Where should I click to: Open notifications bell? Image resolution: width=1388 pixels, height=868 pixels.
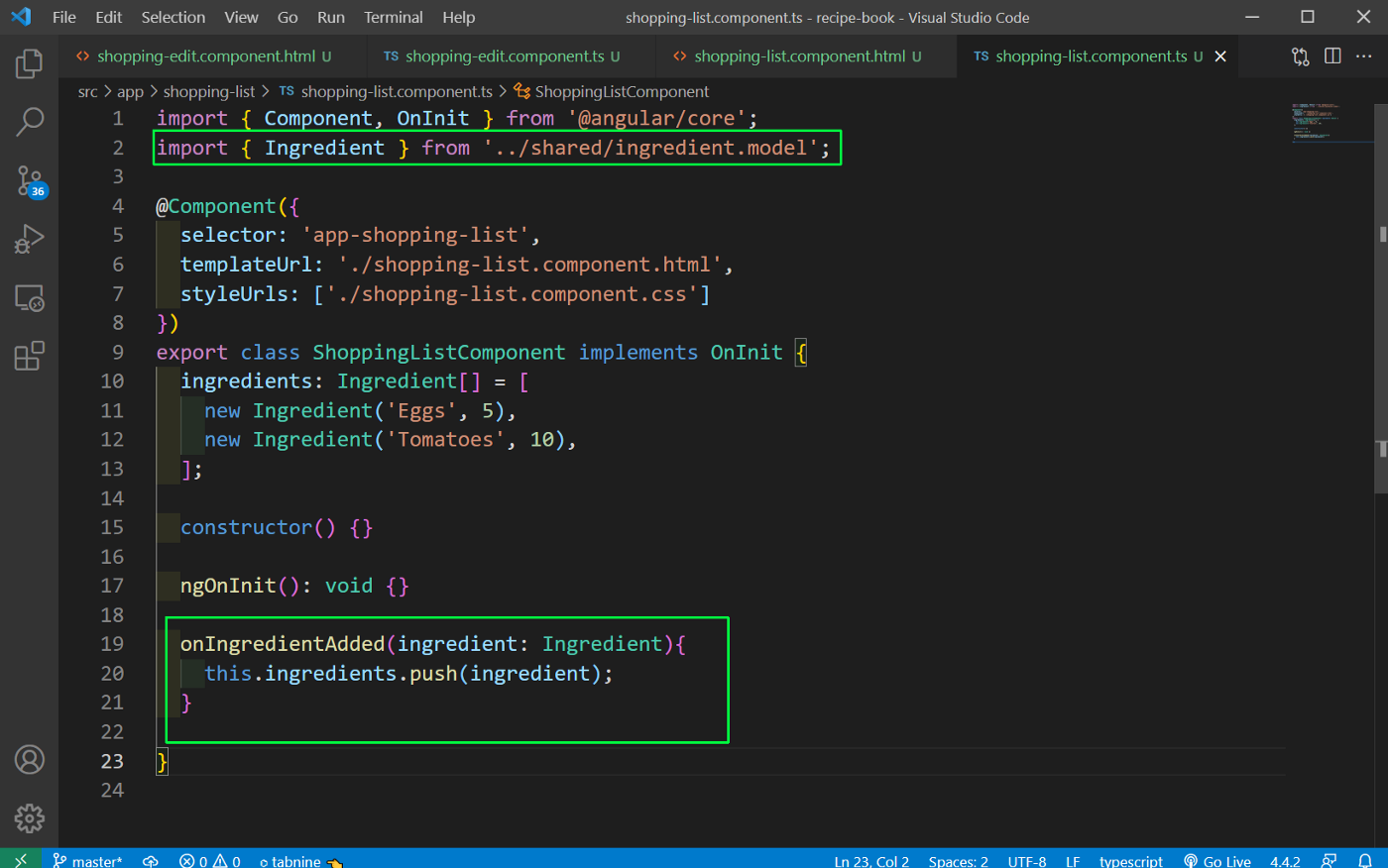(1365, 861)
